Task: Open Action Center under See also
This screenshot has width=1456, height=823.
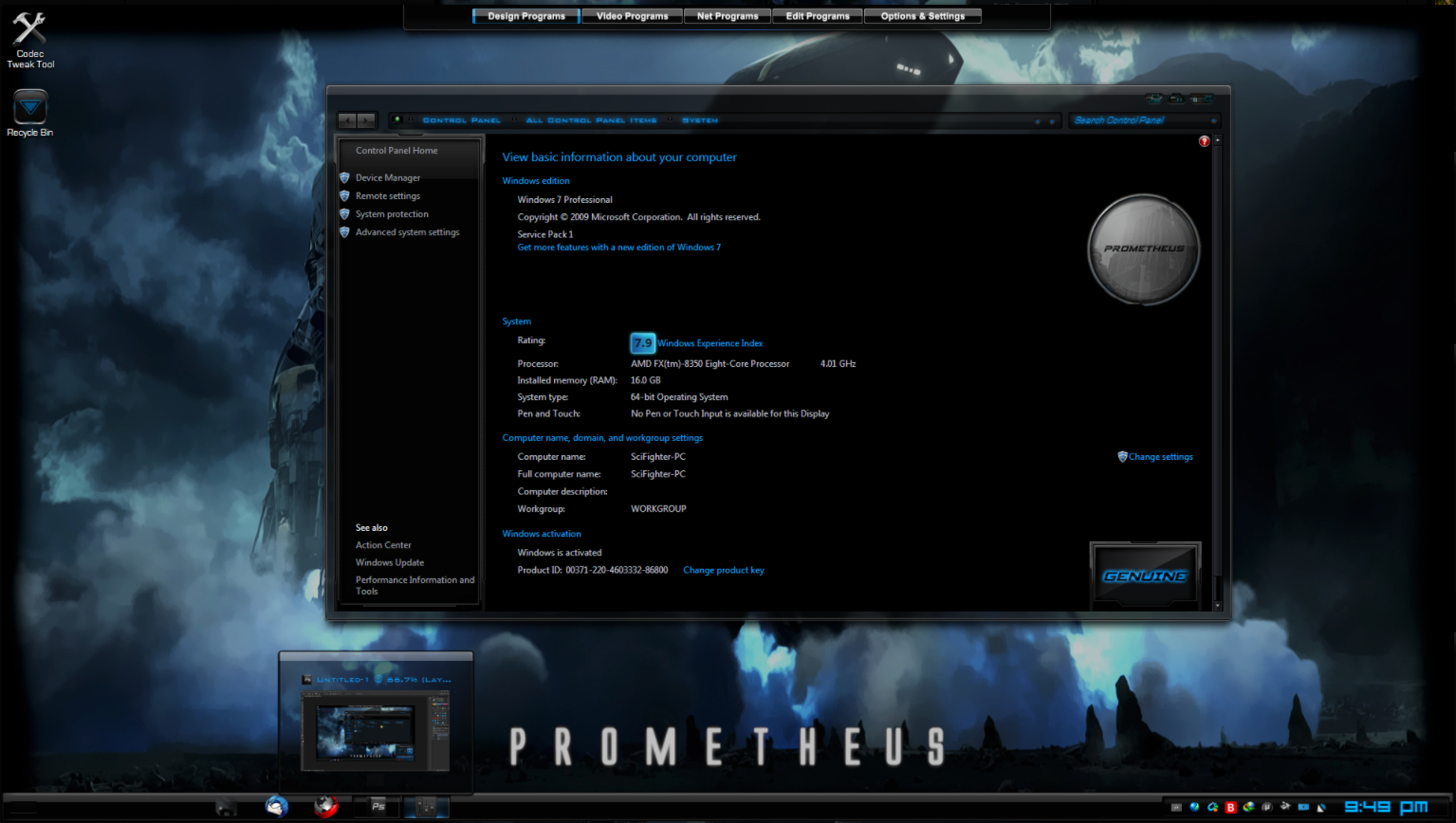Action: (383, 545)
